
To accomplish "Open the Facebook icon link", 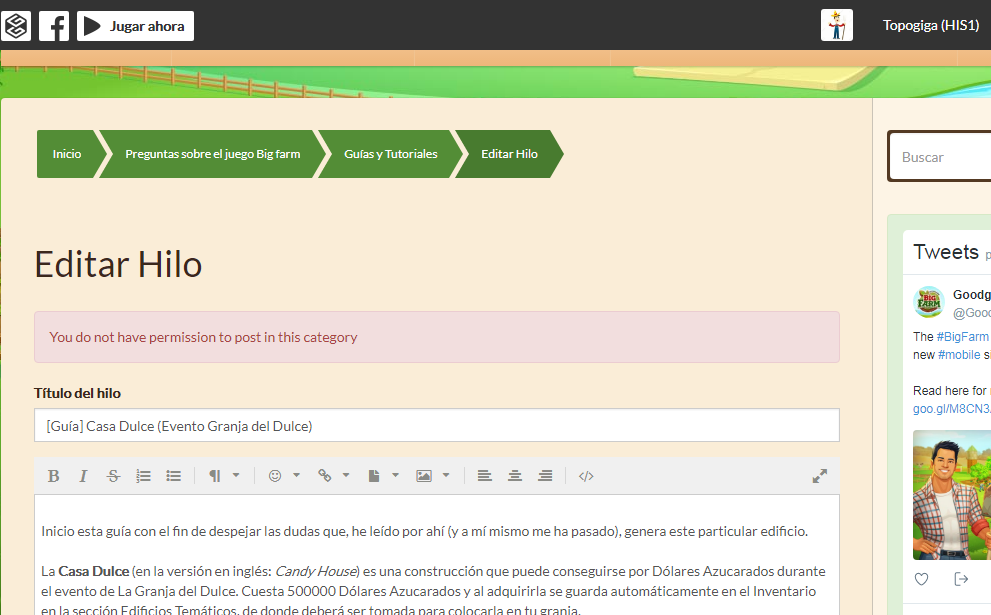I will (x=54, y=26).
